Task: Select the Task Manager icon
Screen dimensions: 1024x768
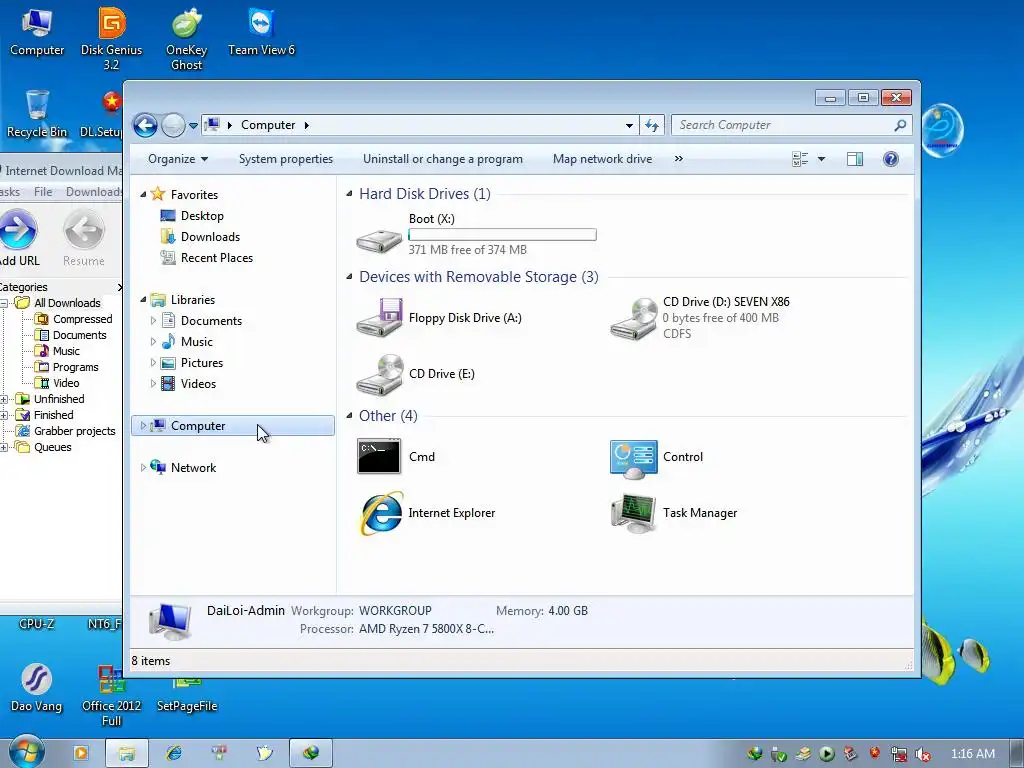Action: [633, 513]
